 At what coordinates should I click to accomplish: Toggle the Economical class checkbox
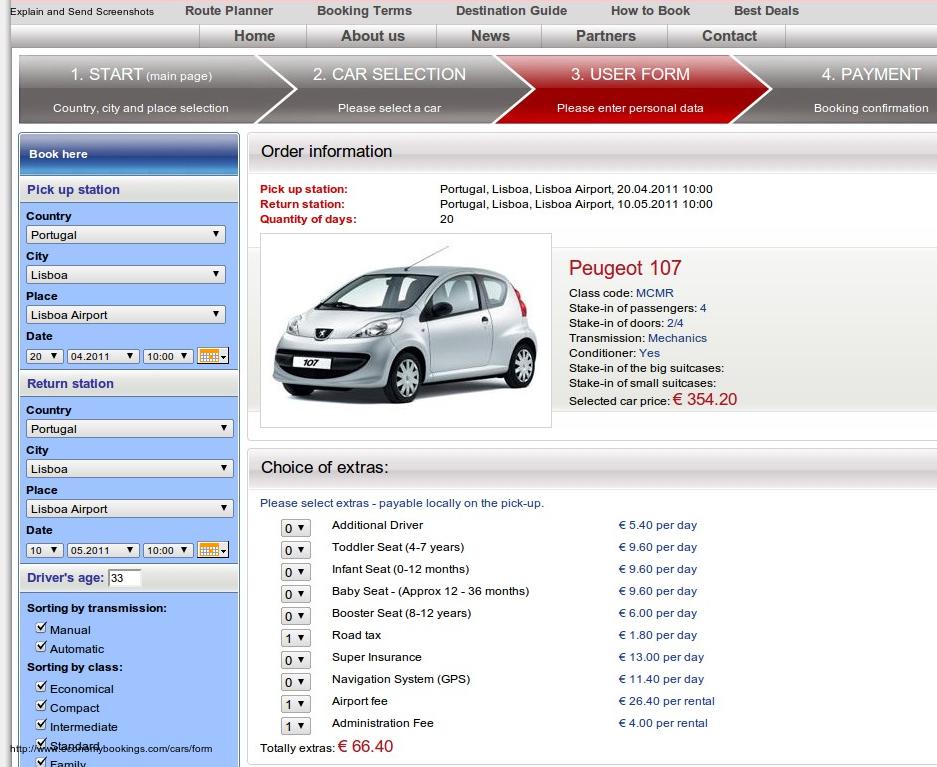(x=41, y=686)
